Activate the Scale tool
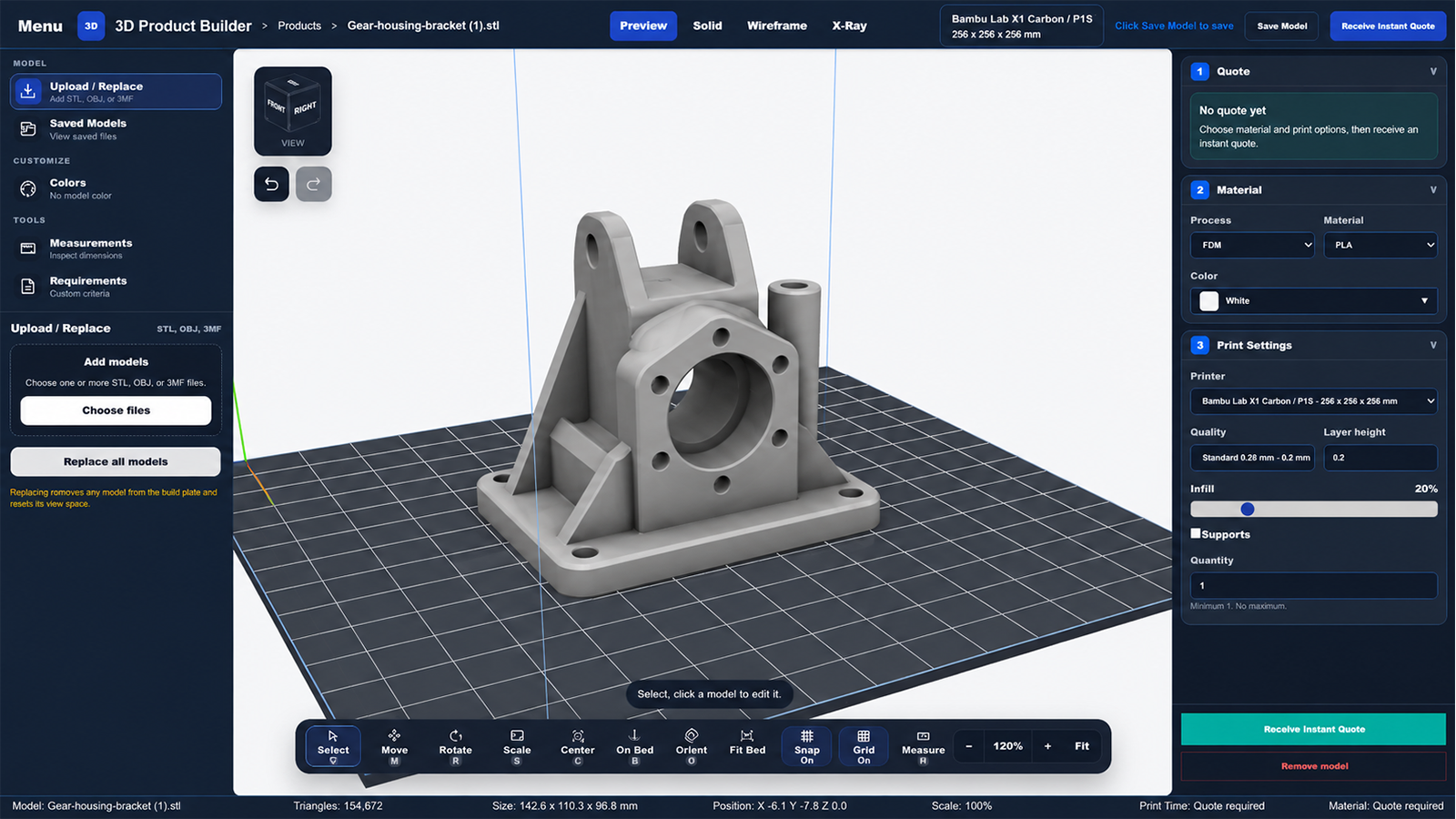This screenshot has height=819, width=1456. coord(517,746)
